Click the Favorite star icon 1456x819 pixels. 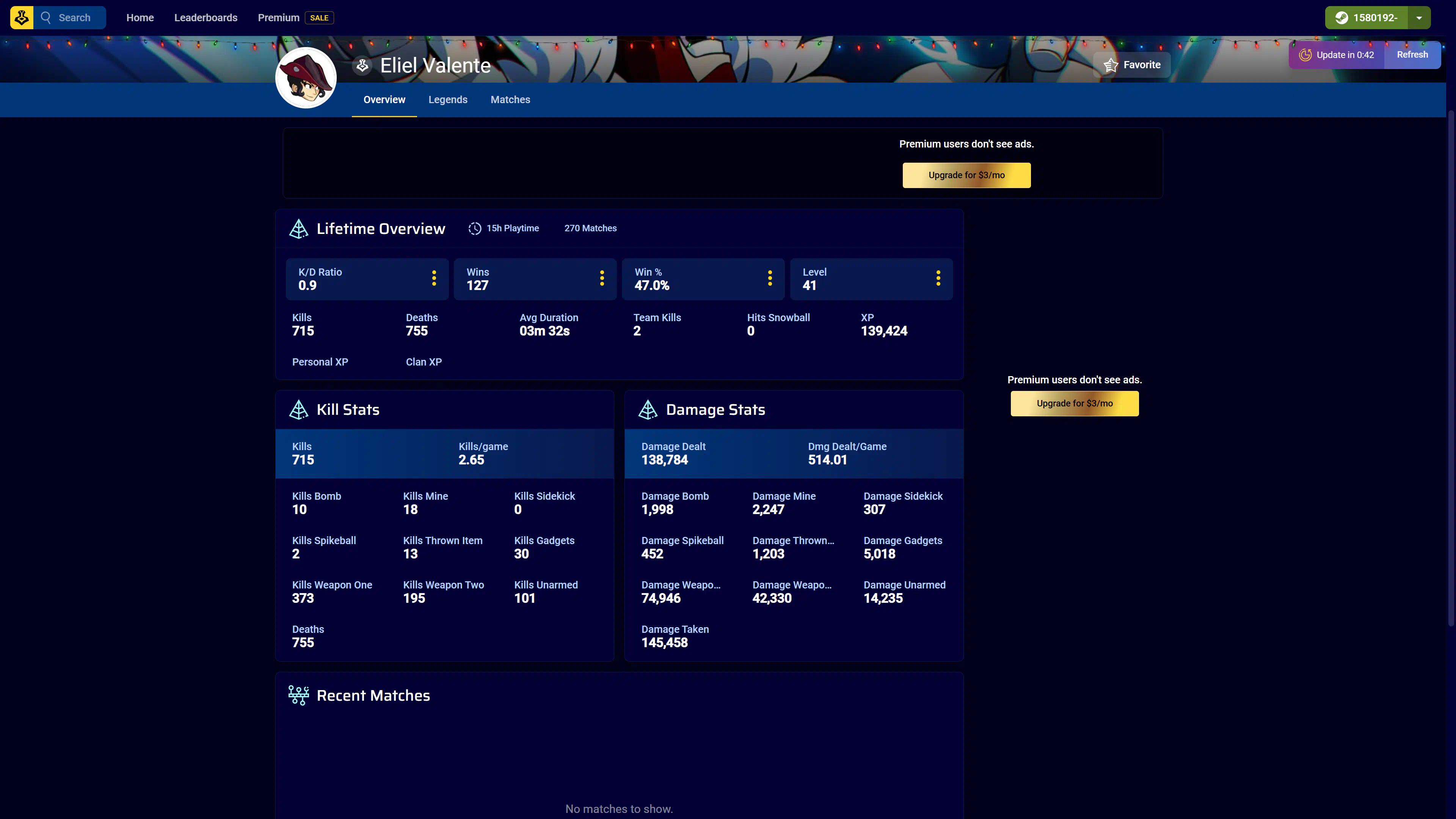pyautogui.click(x=1111, y=65)
